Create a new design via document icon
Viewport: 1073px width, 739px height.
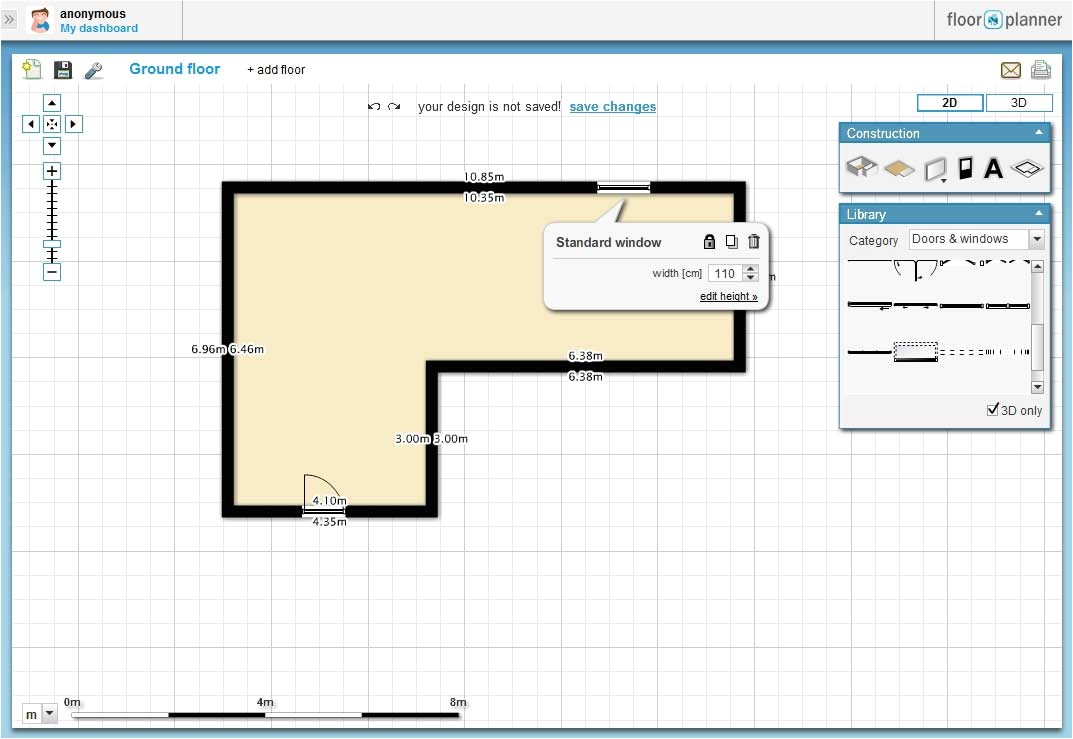point(30,69)
